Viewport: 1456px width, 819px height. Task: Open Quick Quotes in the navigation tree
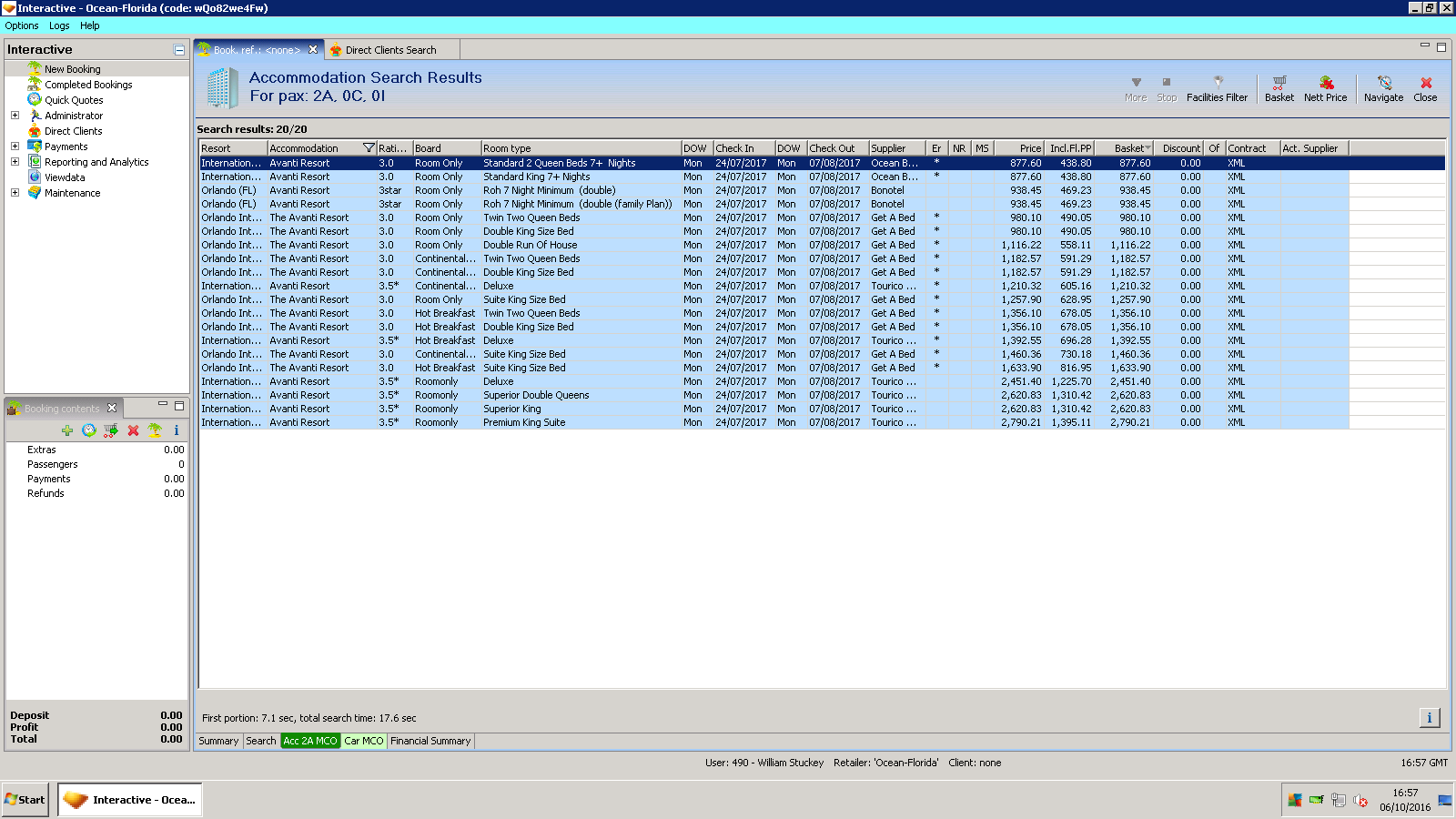(74, 100)
